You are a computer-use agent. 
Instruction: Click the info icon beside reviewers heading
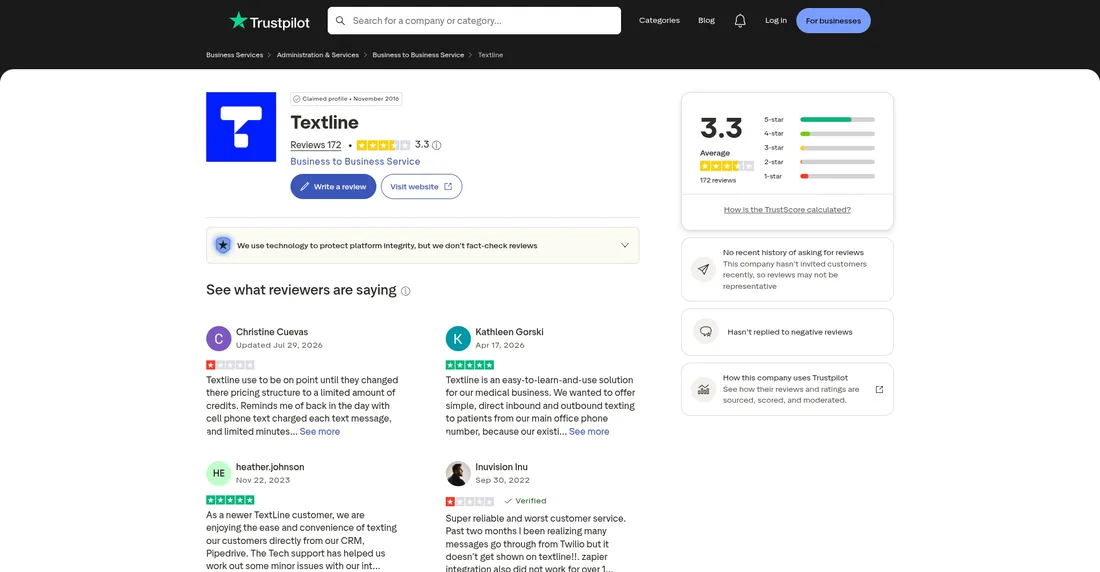405,291
